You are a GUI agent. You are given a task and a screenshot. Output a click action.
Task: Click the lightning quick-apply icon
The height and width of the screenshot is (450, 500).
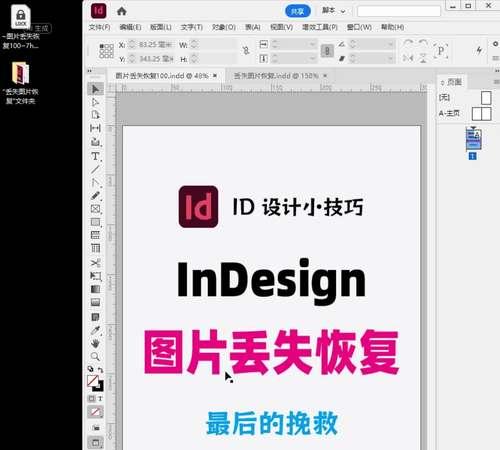[479, 50]
